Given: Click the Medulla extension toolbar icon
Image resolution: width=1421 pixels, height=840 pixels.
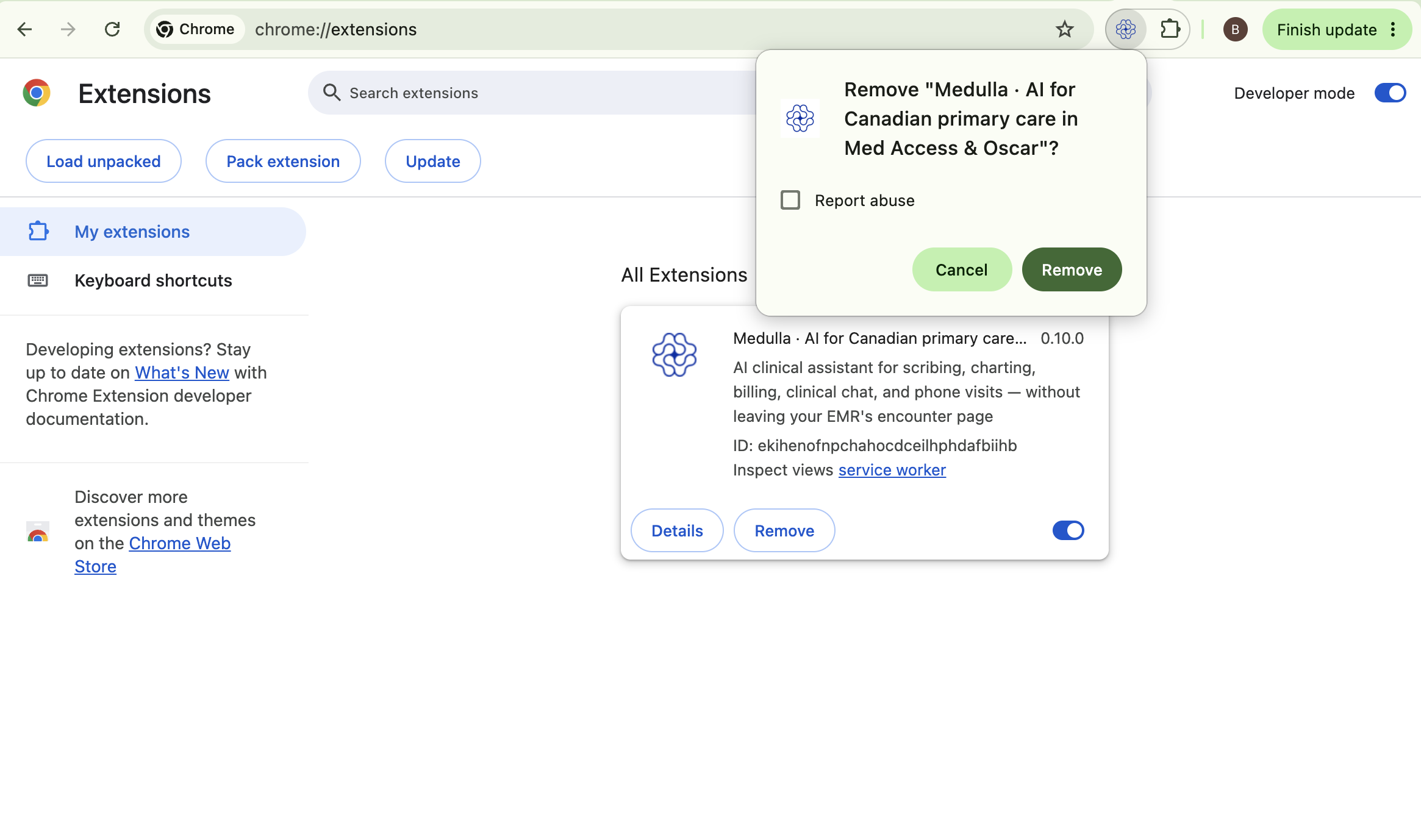Looking at the screenshot, I should point(1126,29).
